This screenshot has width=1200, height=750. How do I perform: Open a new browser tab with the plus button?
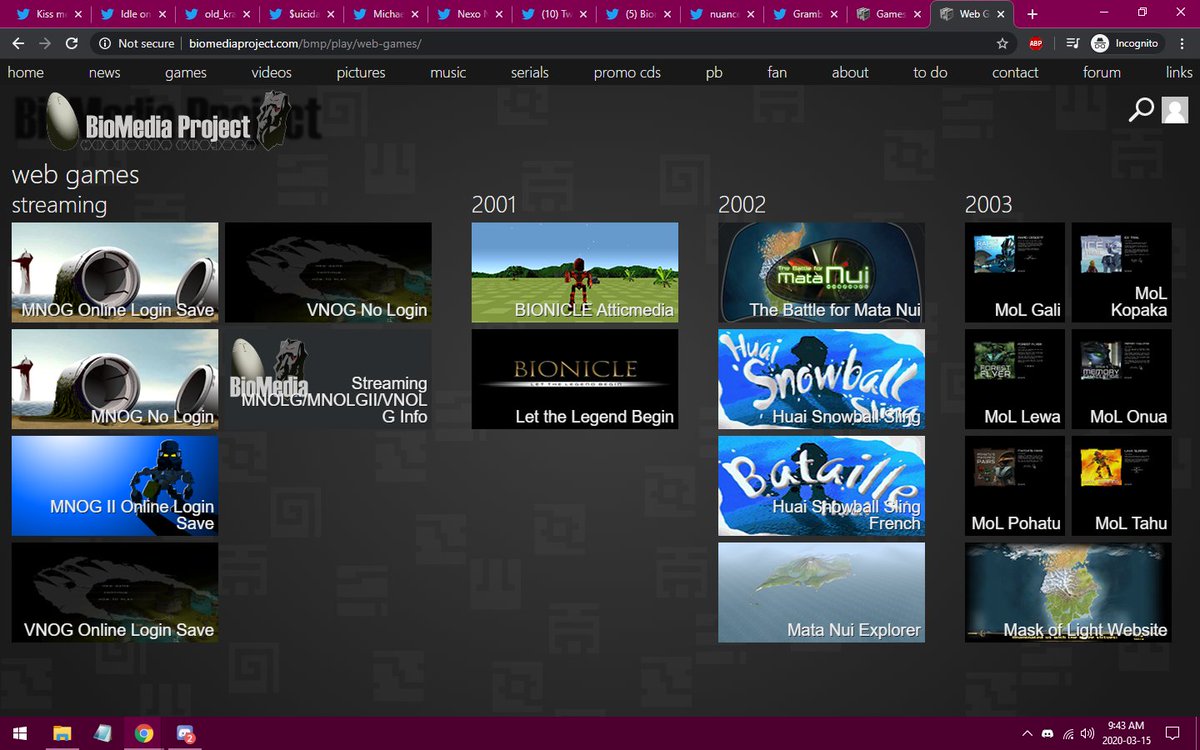pyautogui.click(x=1032, y=14)
